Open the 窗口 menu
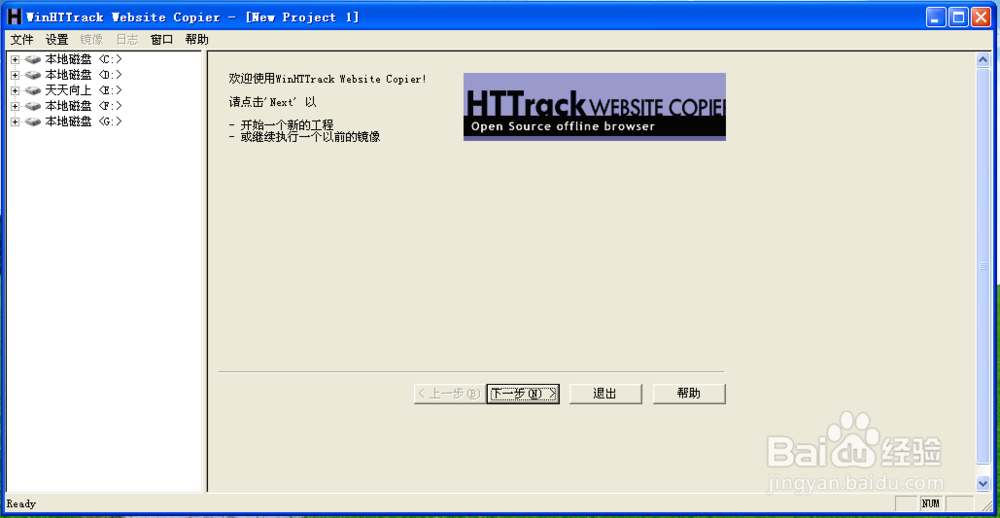The height and width of the screenshot is (518, 1000). (161, 40)
